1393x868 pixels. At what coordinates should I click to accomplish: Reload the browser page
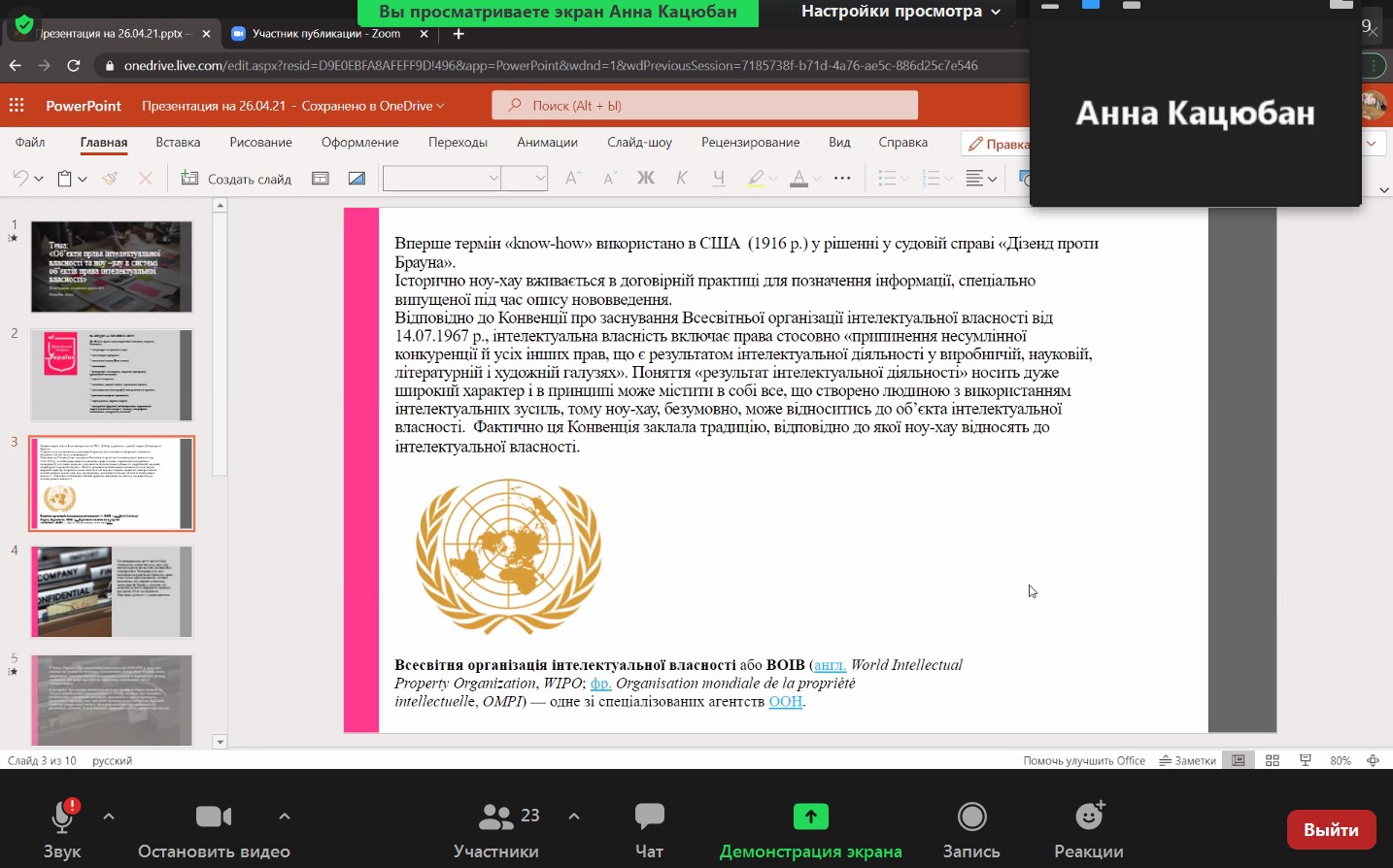[73, 65]
